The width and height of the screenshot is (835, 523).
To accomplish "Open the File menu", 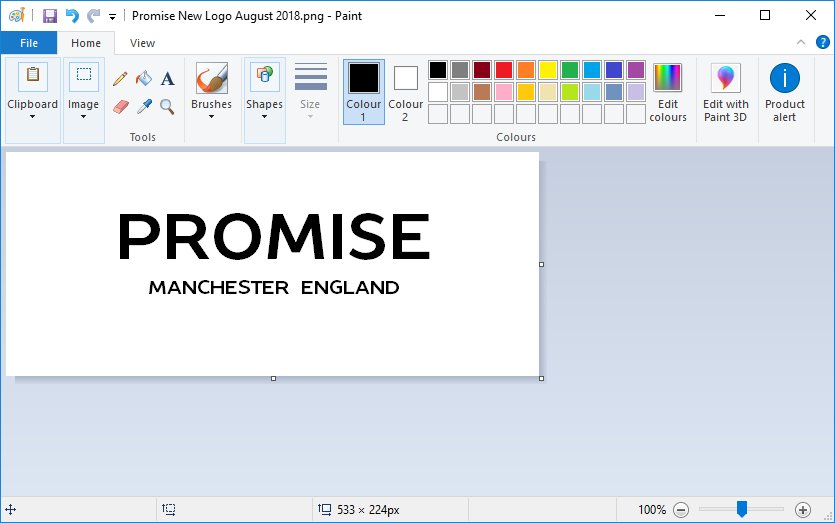I will [x=29, y=43].
